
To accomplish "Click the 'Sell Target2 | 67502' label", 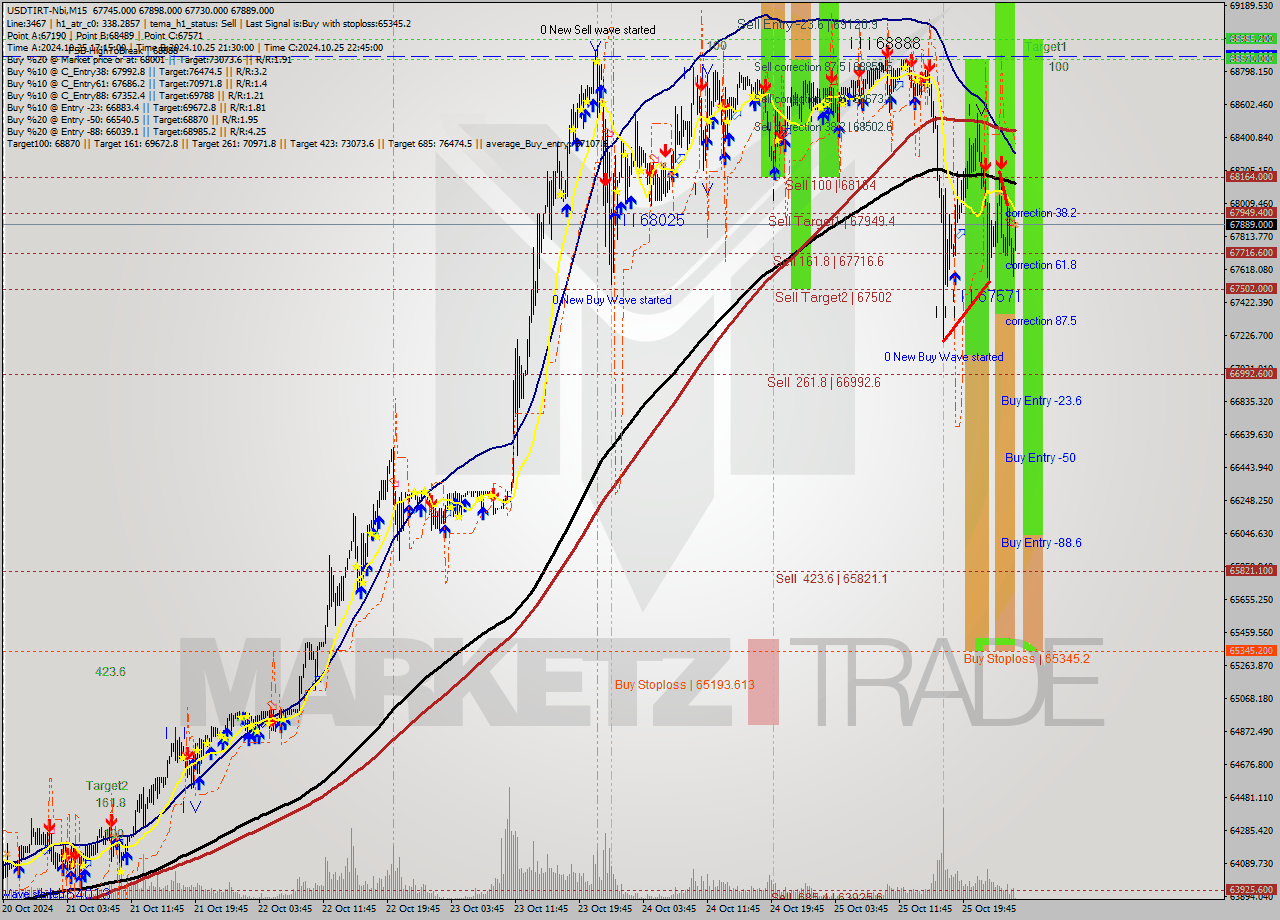I will click(833, 297).
